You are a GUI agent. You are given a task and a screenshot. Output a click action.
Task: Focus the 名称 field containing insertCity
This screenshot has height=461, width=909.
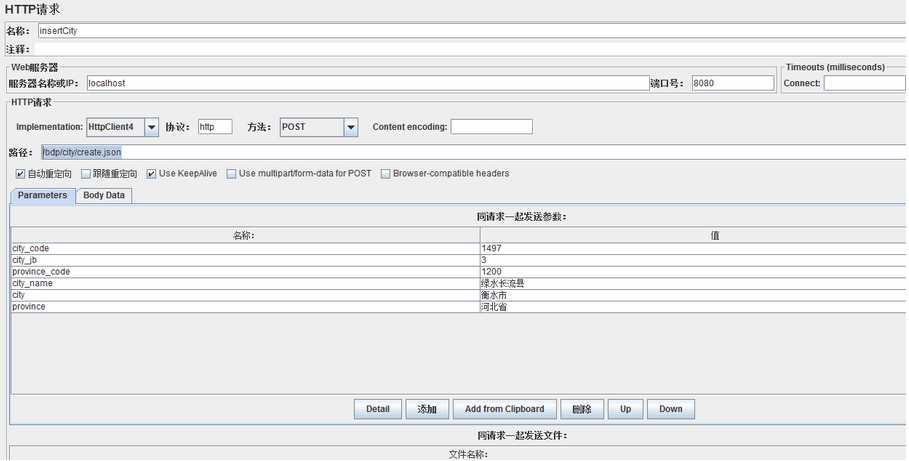pos(472,31)
